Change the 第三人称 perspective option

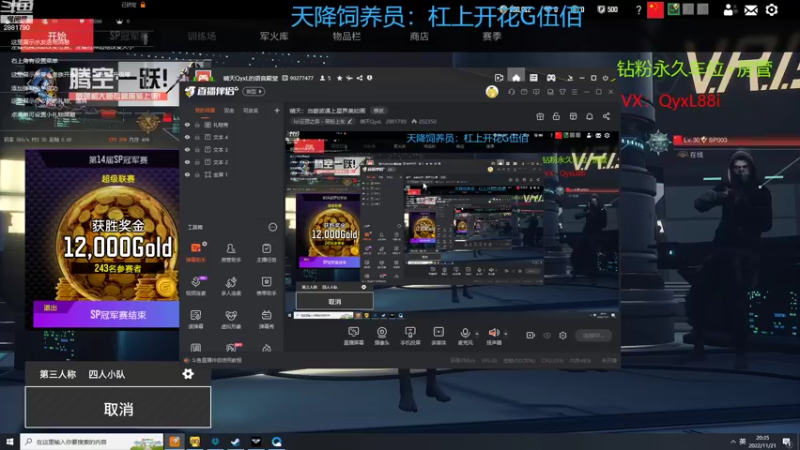(58, 374)
